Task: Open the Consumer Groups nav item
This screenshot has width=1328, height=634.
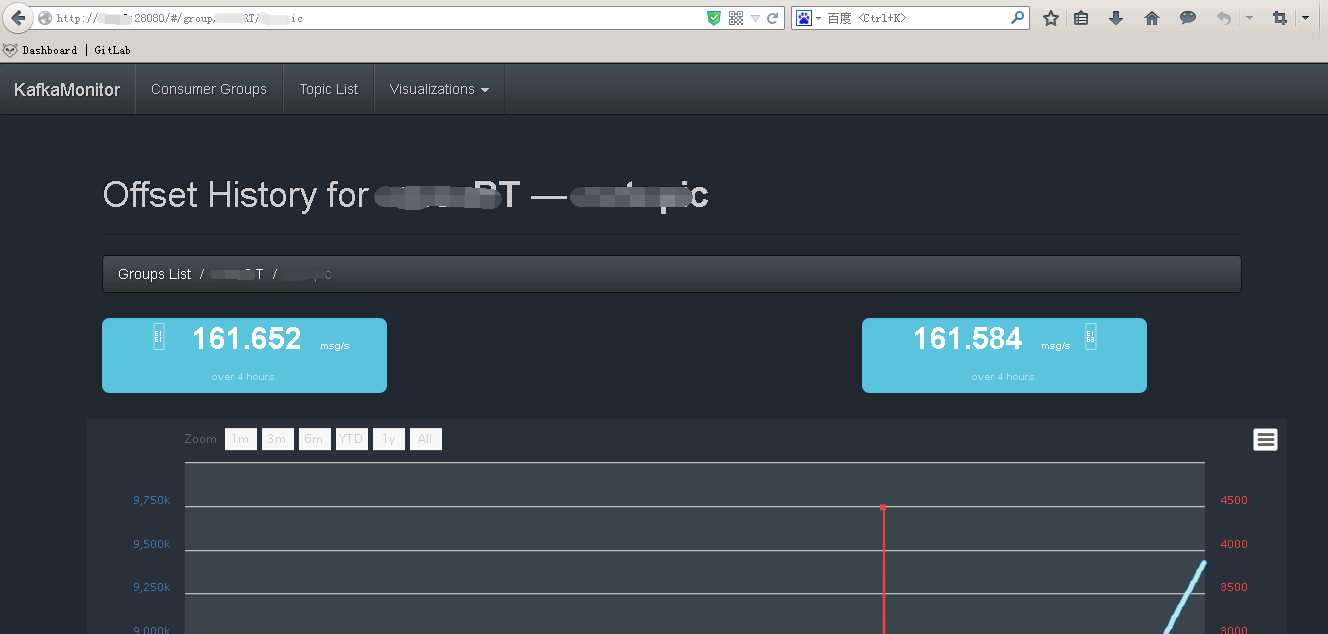Action: (209, 89)
